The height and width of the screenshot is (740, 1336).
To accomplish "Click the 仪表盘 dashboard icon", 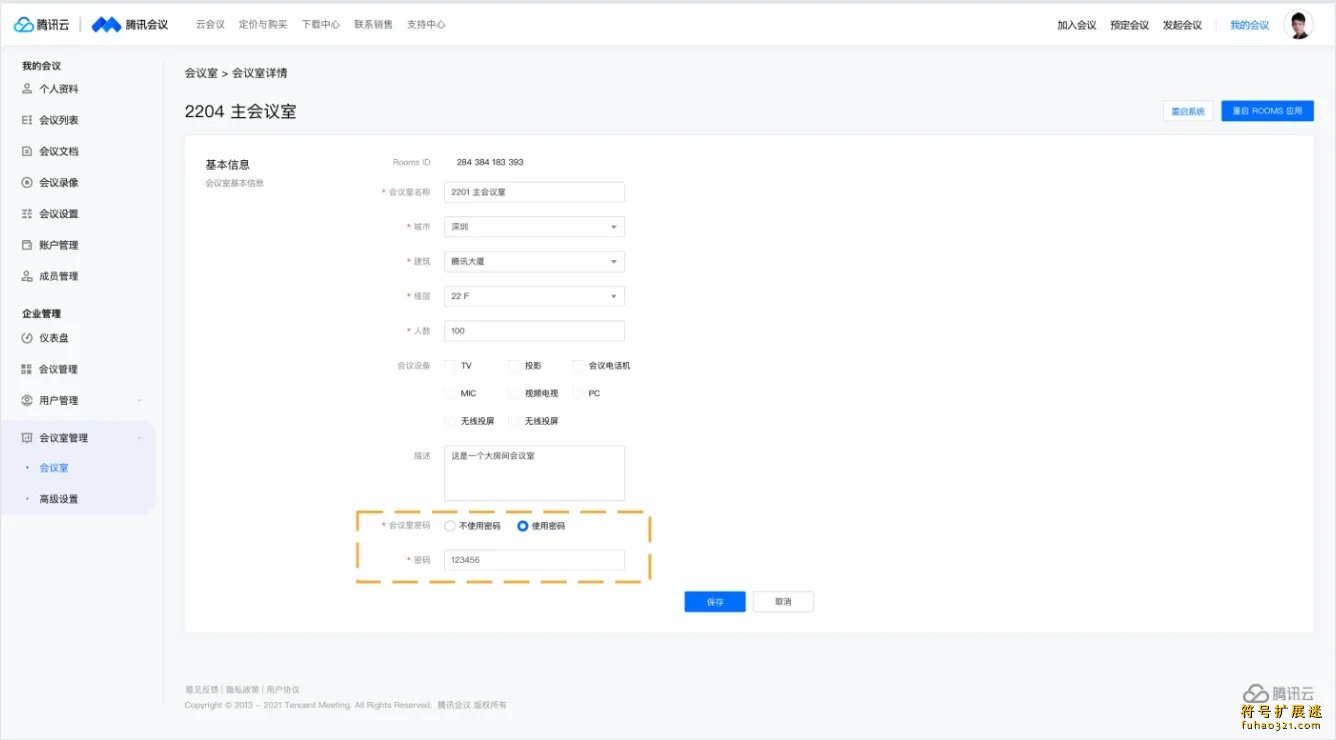I will pos(27,338).
